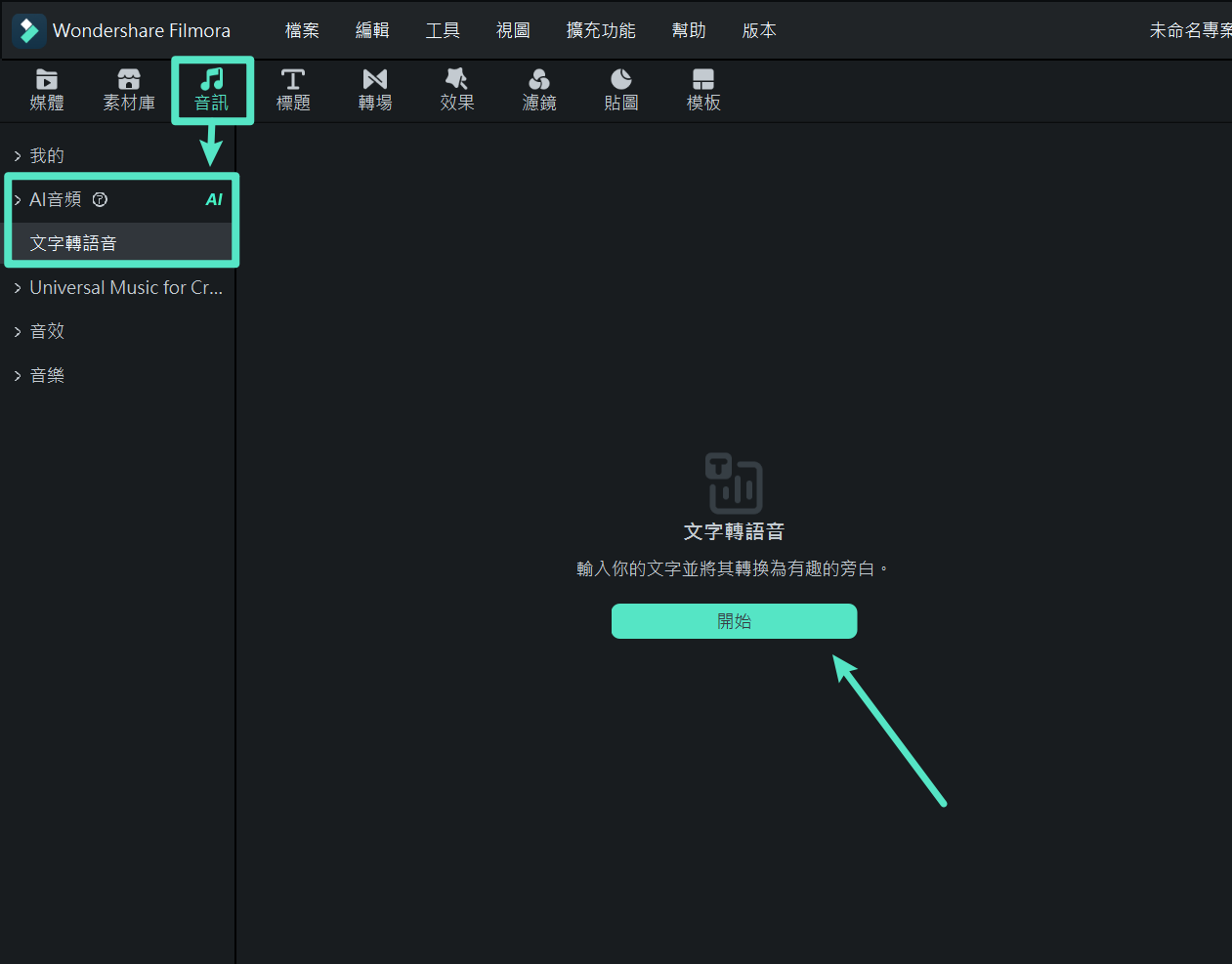Click the 未命名專案 project title
Screen dimensions: 1232x964
click(x=1190, y=30)
